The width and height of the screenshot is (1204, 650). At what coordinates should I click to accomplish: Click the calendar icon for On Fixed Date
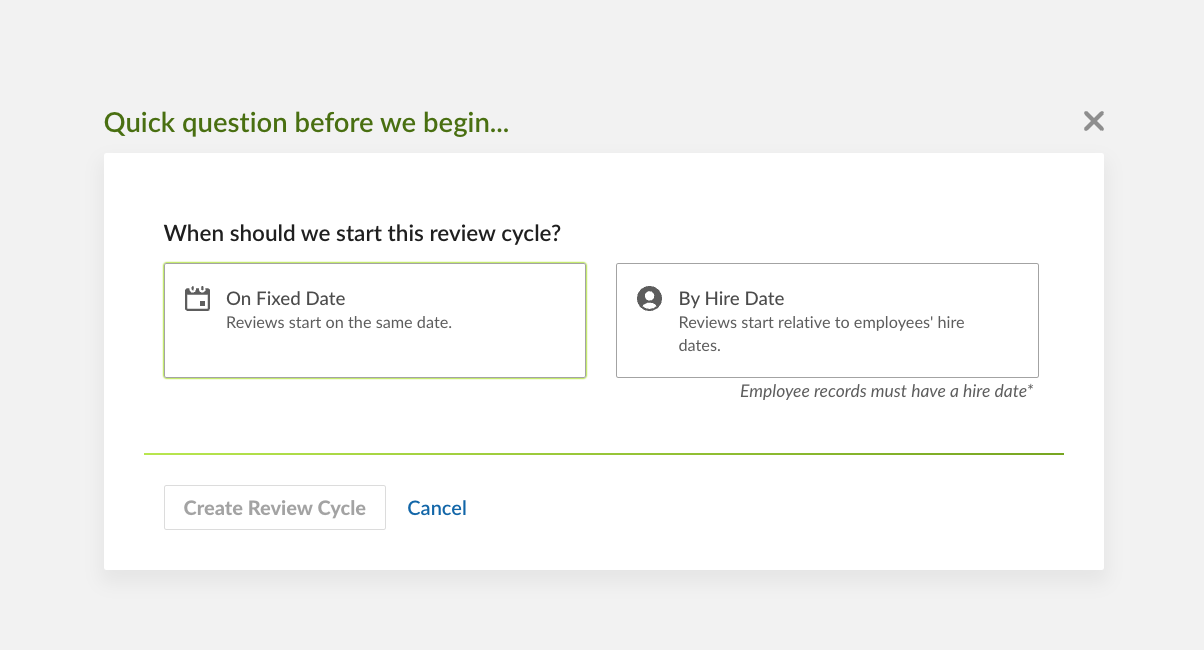197,299
